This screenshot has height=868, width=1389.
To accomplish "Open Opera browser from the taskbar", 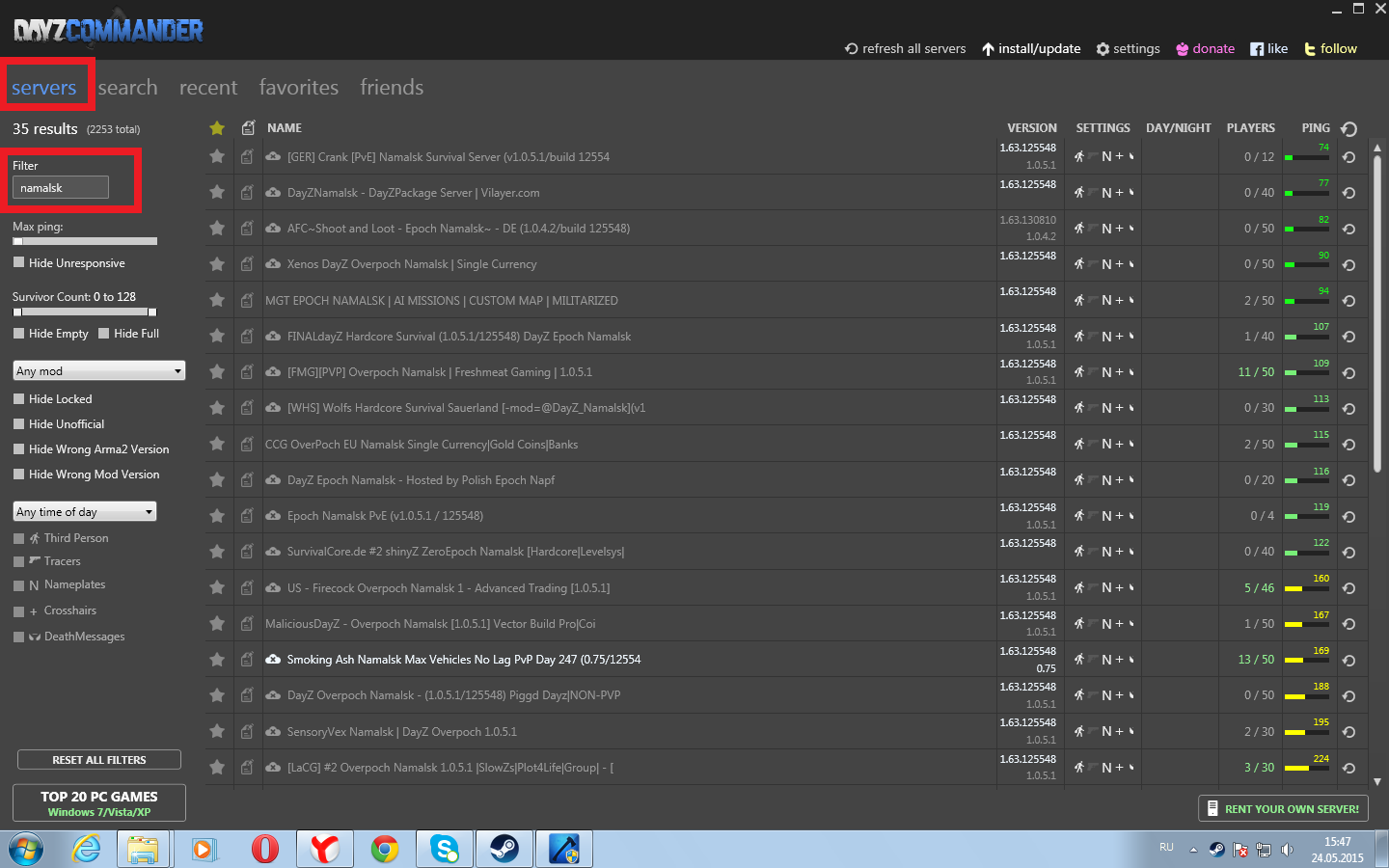I will coord(265,849).
